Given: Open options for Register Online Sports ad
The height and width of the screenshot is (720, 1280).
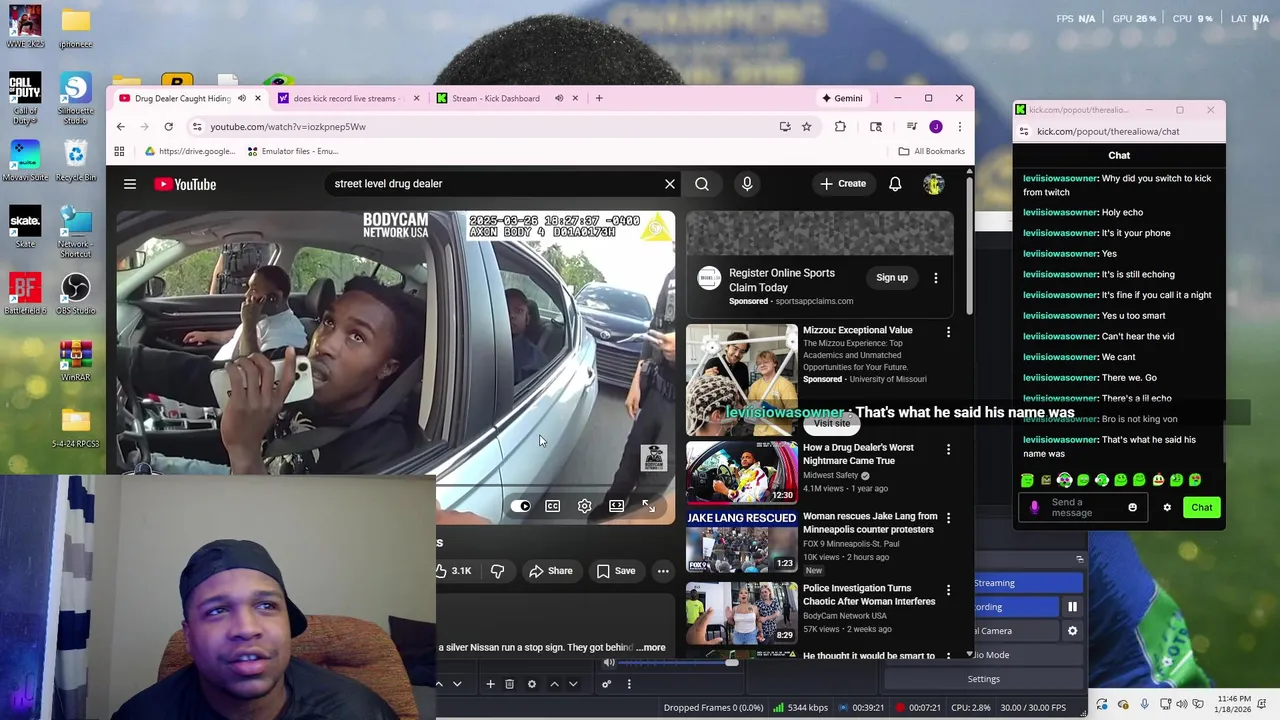Looking at the screenshot, I should click(x=936, y=278).
